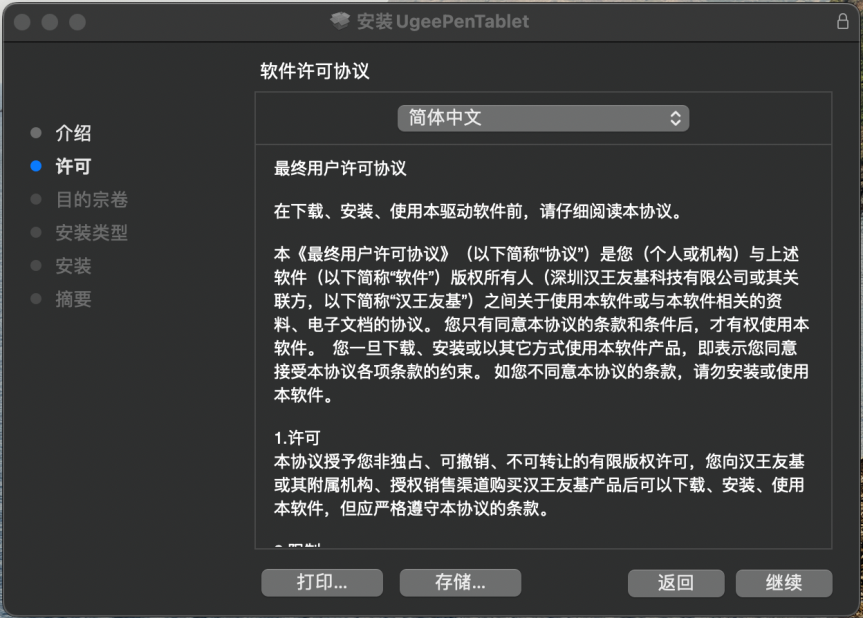Click the 继续 button
Image resolution: width=863 pixels, height=618 pixels.
click(784, 583)
